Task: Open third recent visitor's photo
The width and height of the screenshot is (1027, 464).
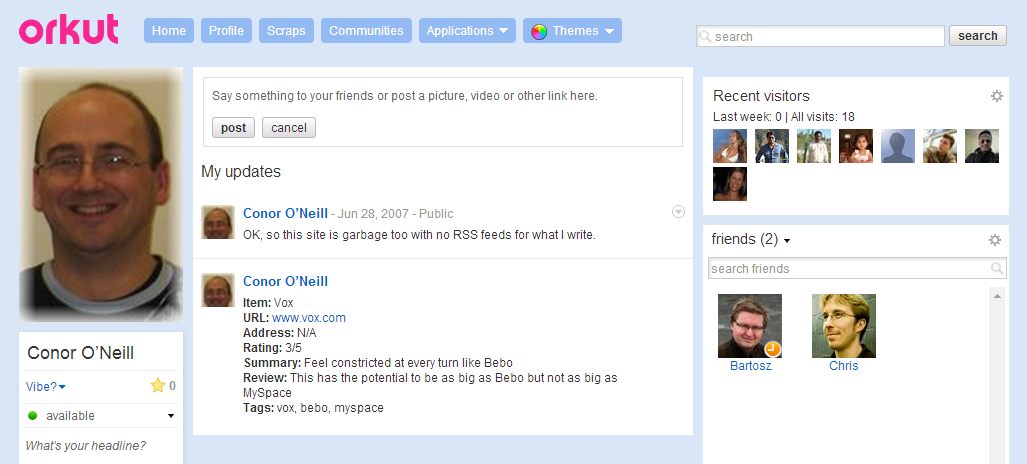Action: (x=813, y=145)
